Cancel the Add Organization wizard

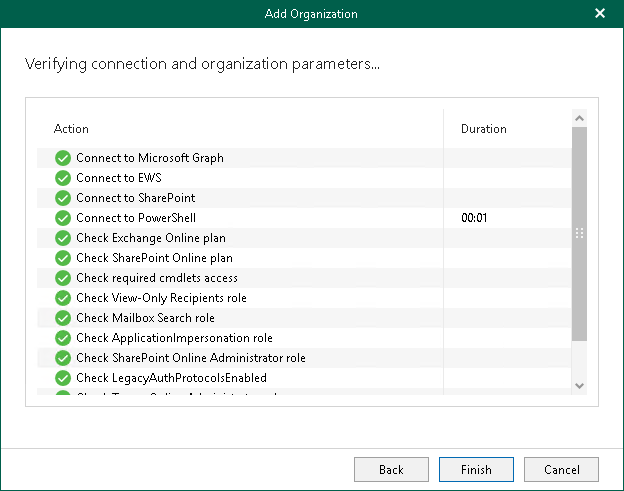click(x=561, y=469)
